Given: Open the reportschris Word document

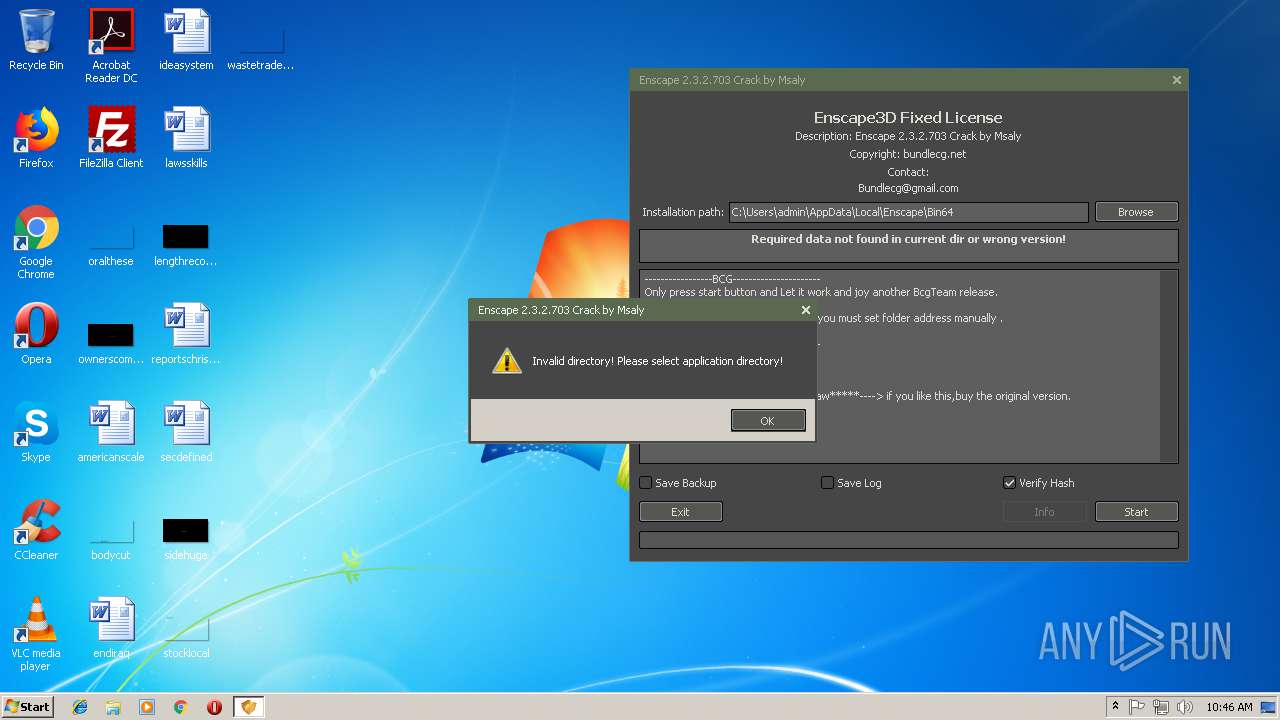Looking at the screenshot, I should (x=186, y=334).
